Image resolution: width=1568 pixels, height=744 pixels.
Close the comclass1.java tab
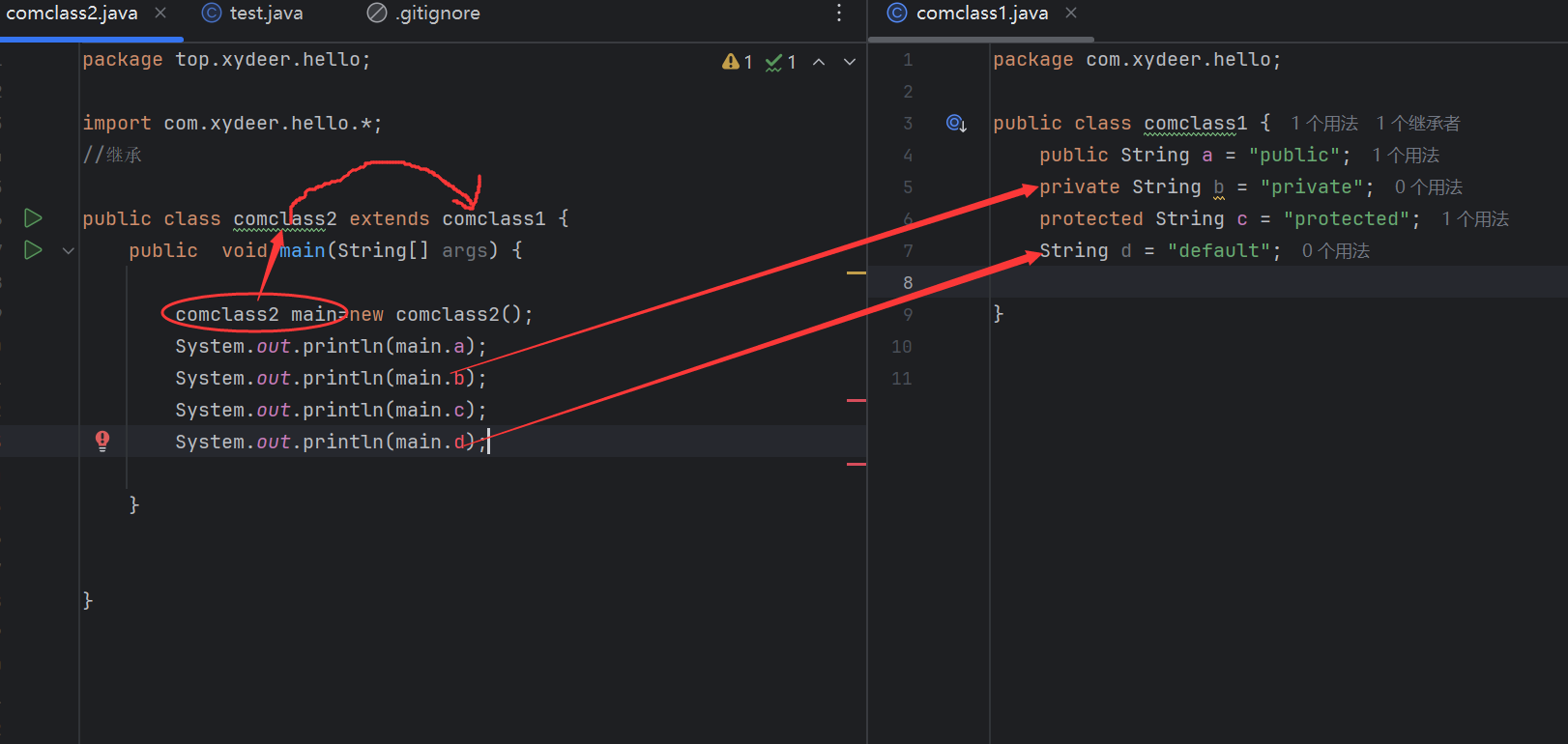1071,14
